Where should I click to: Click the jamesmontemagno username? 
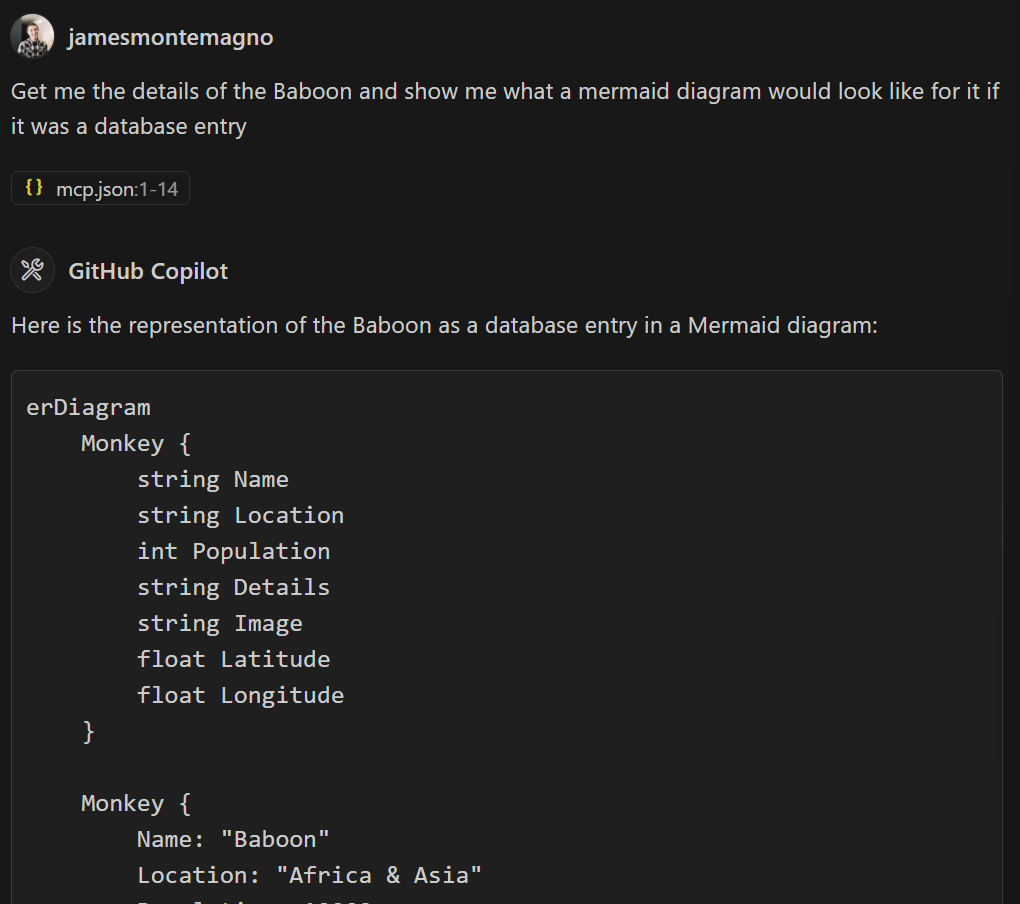click(170, 38)
